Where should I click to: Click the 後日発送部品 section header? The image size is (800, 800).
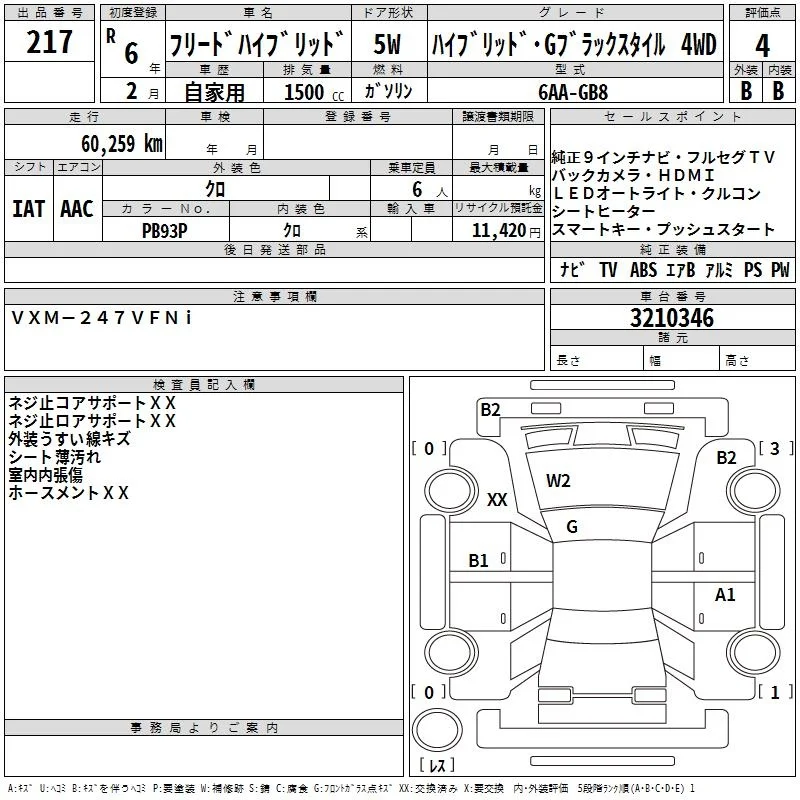(274, 249)
